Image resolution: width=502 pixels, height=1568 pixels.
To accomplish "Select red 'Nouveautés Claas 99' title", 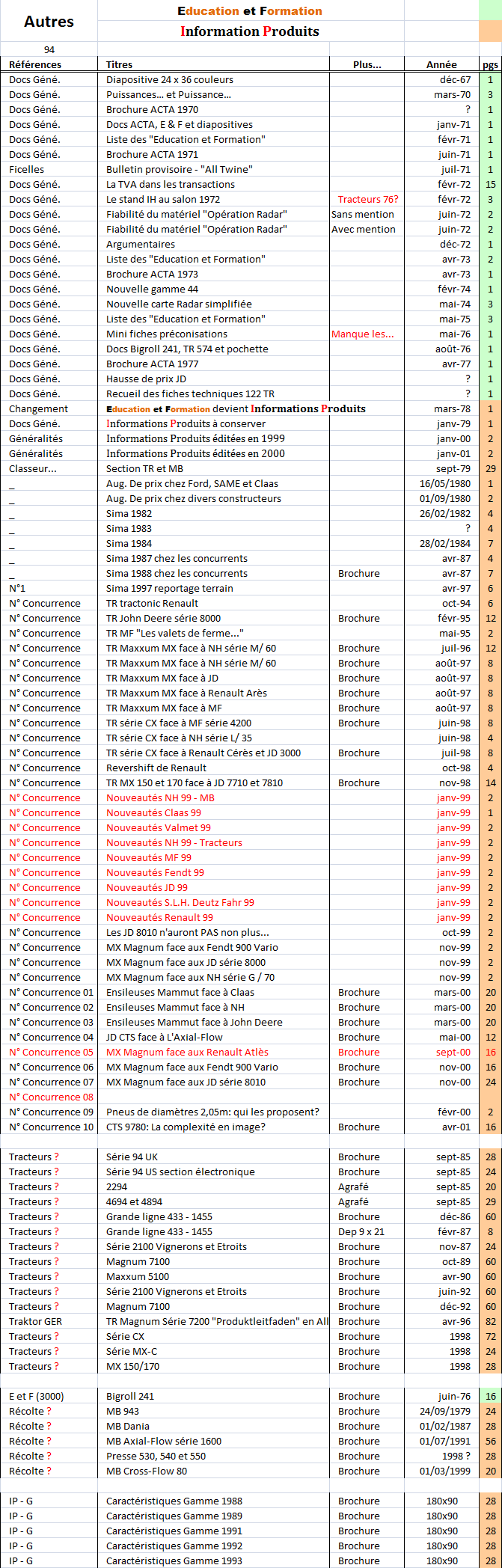I will click(x=153, y=812).
